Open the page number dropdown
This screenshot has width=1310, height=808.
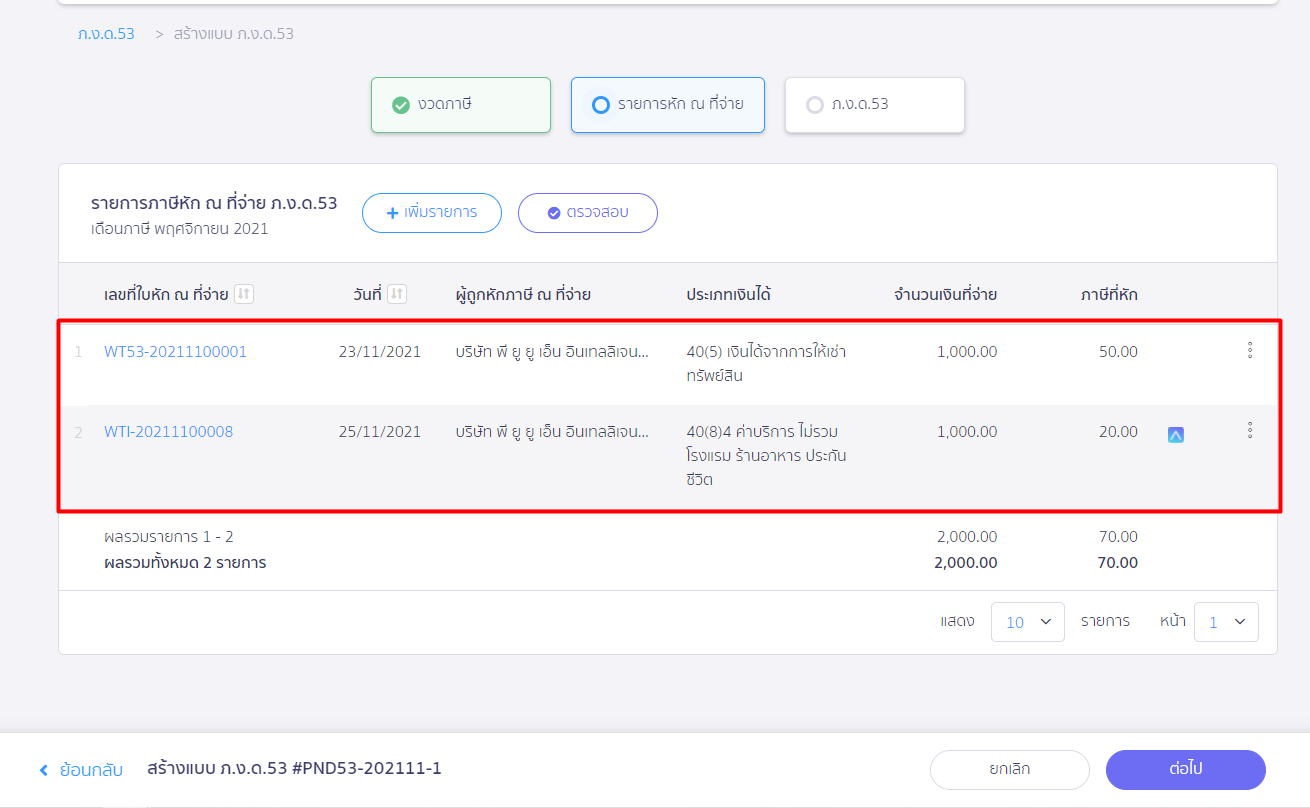[1225, 622]
